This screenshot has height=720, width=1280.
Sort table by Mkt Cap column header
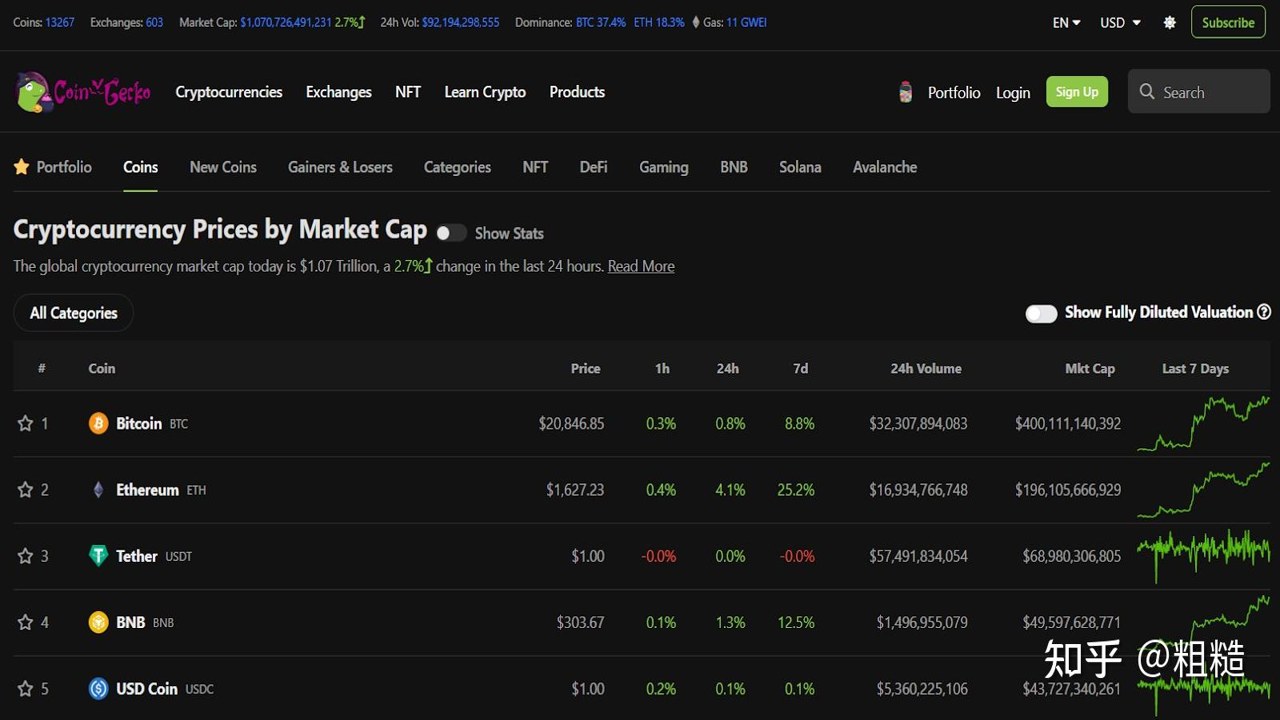tap(1090, 369)
